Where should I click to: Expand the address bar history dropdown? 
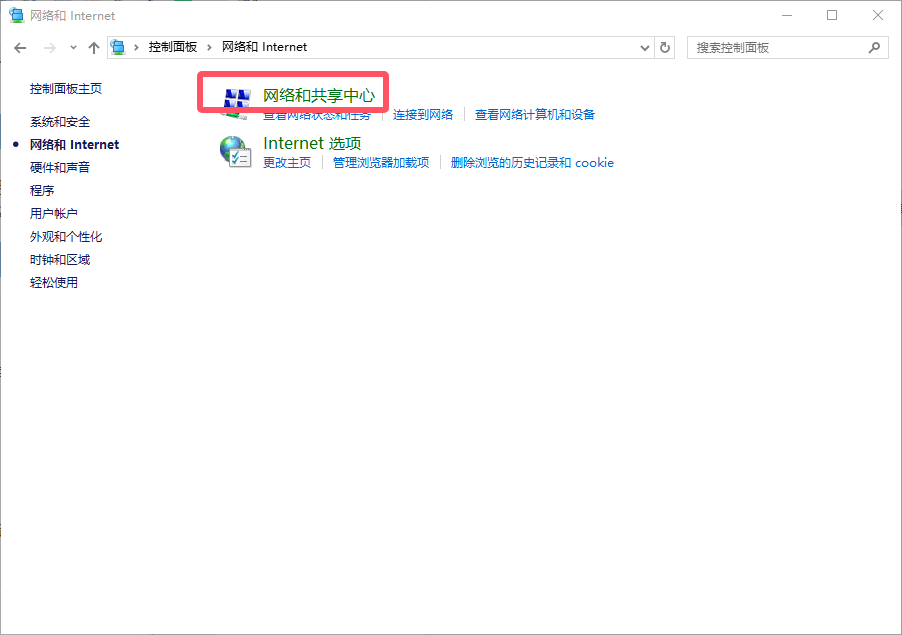pos(644,47)
